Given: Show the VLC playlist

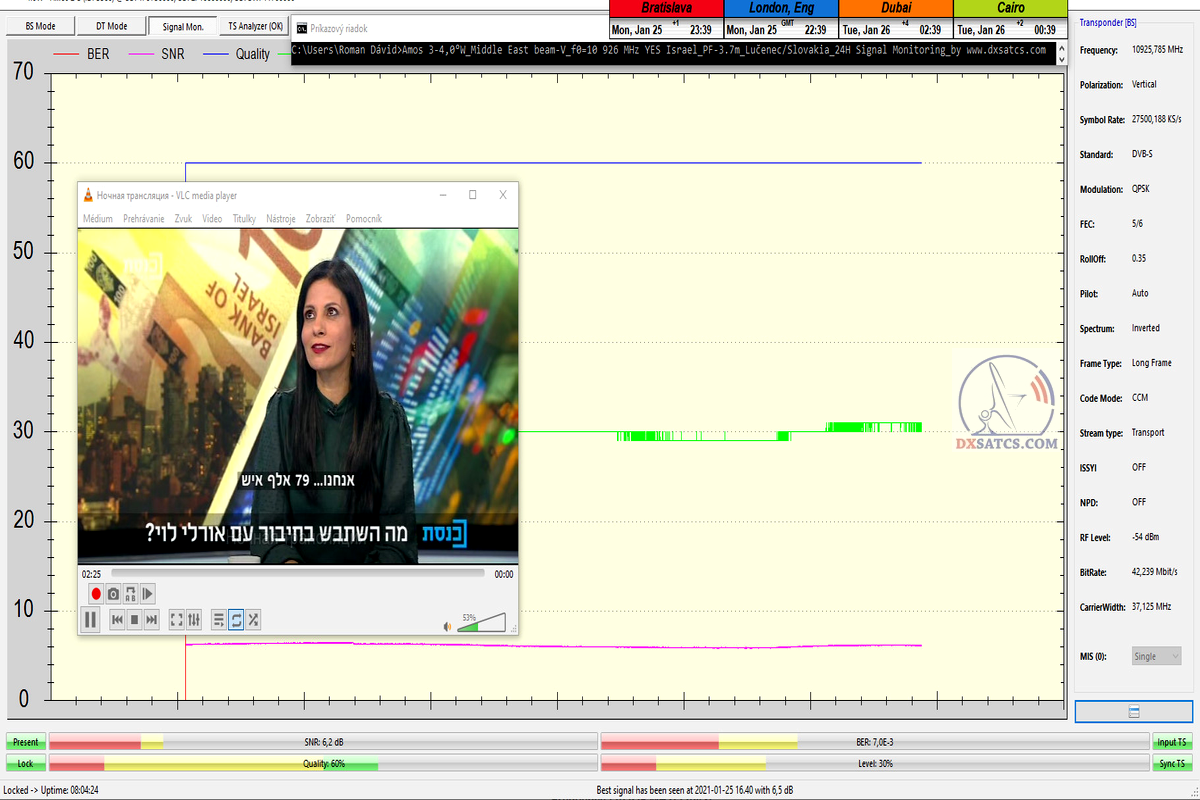Looking at the screenshot, I should 219,620.
